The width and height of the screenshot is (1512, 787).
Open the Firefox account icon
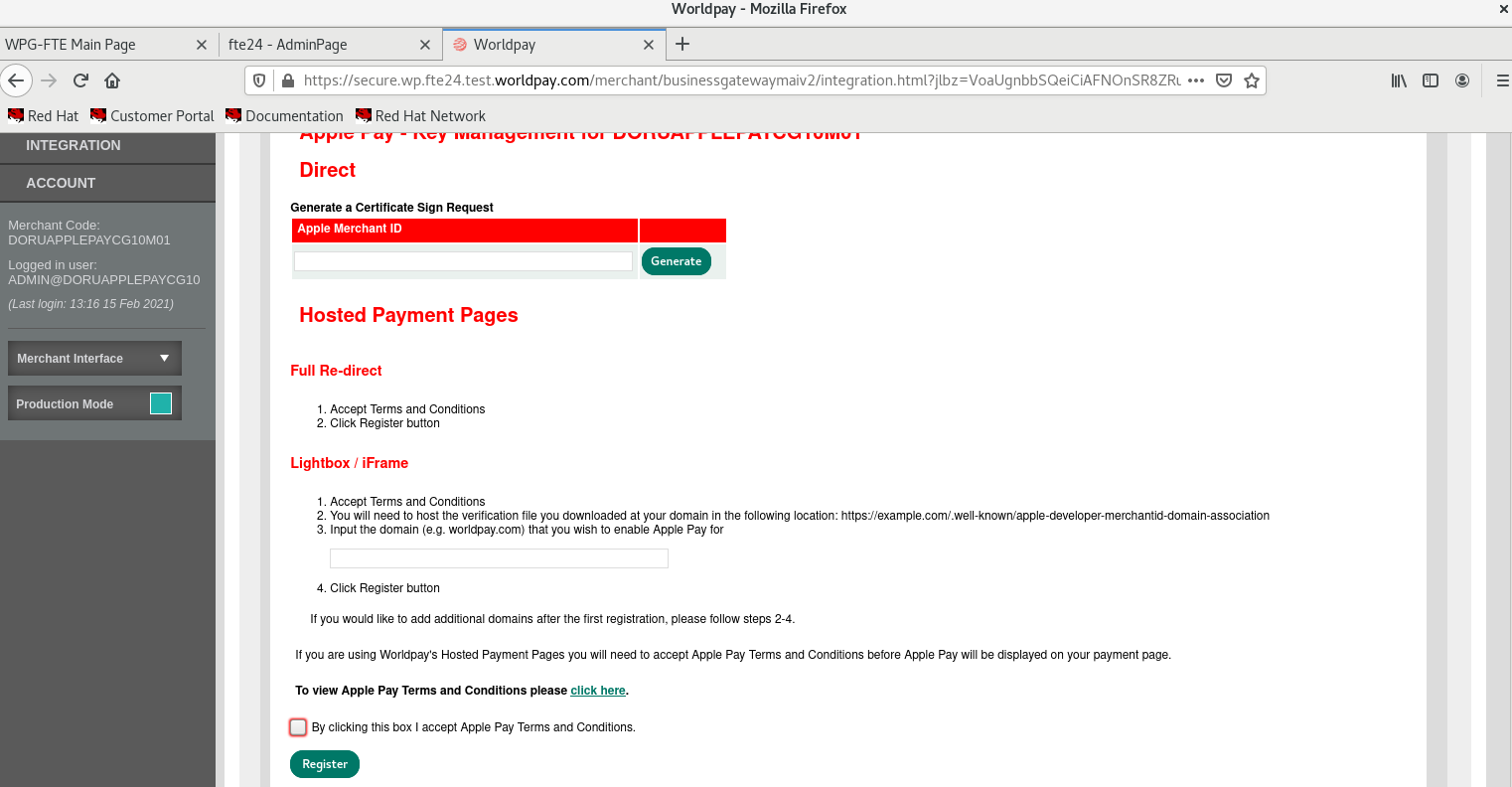[1462, 80]
